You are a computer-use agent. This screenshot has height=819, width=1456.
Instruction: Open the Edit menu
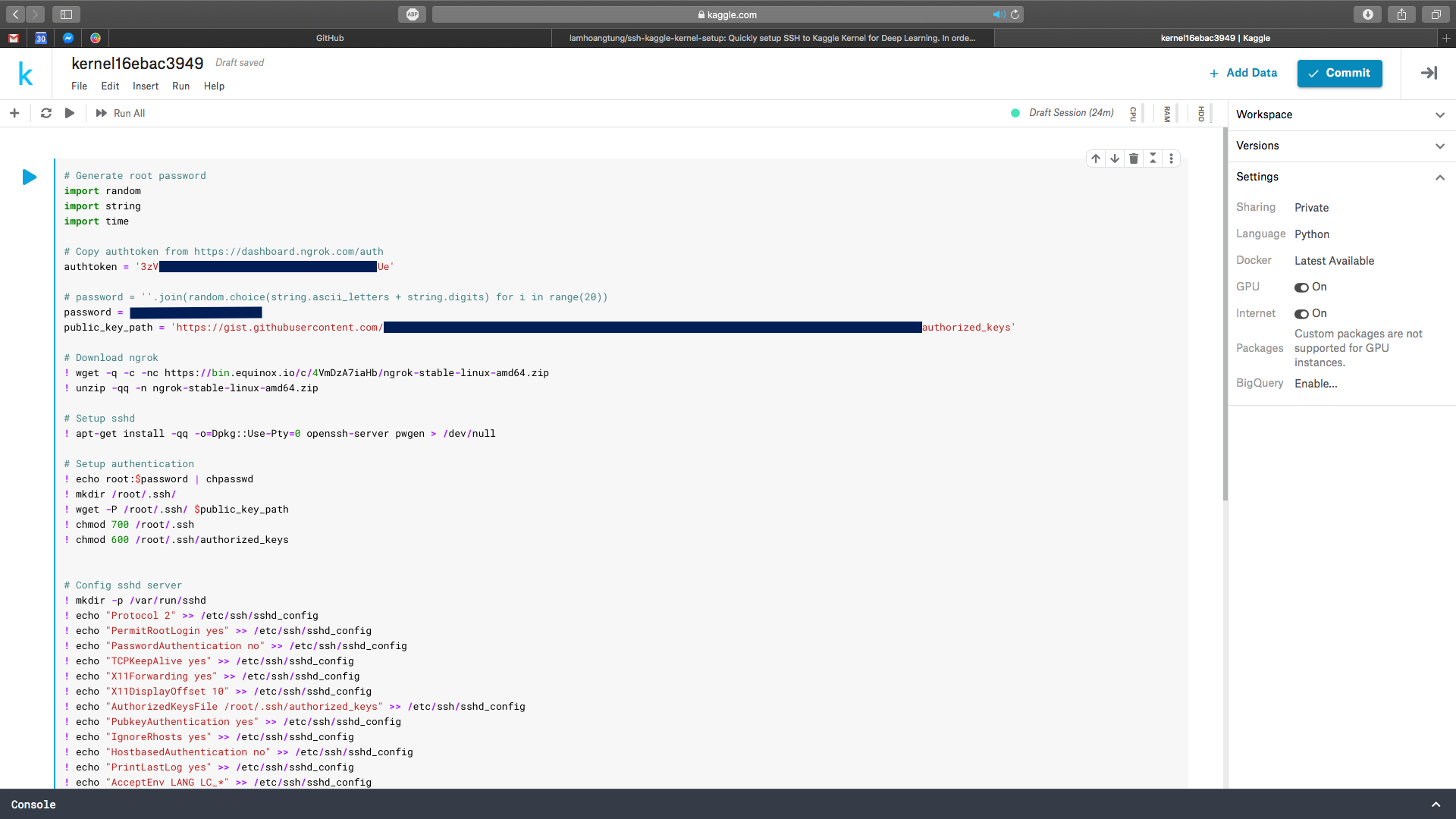110,86
